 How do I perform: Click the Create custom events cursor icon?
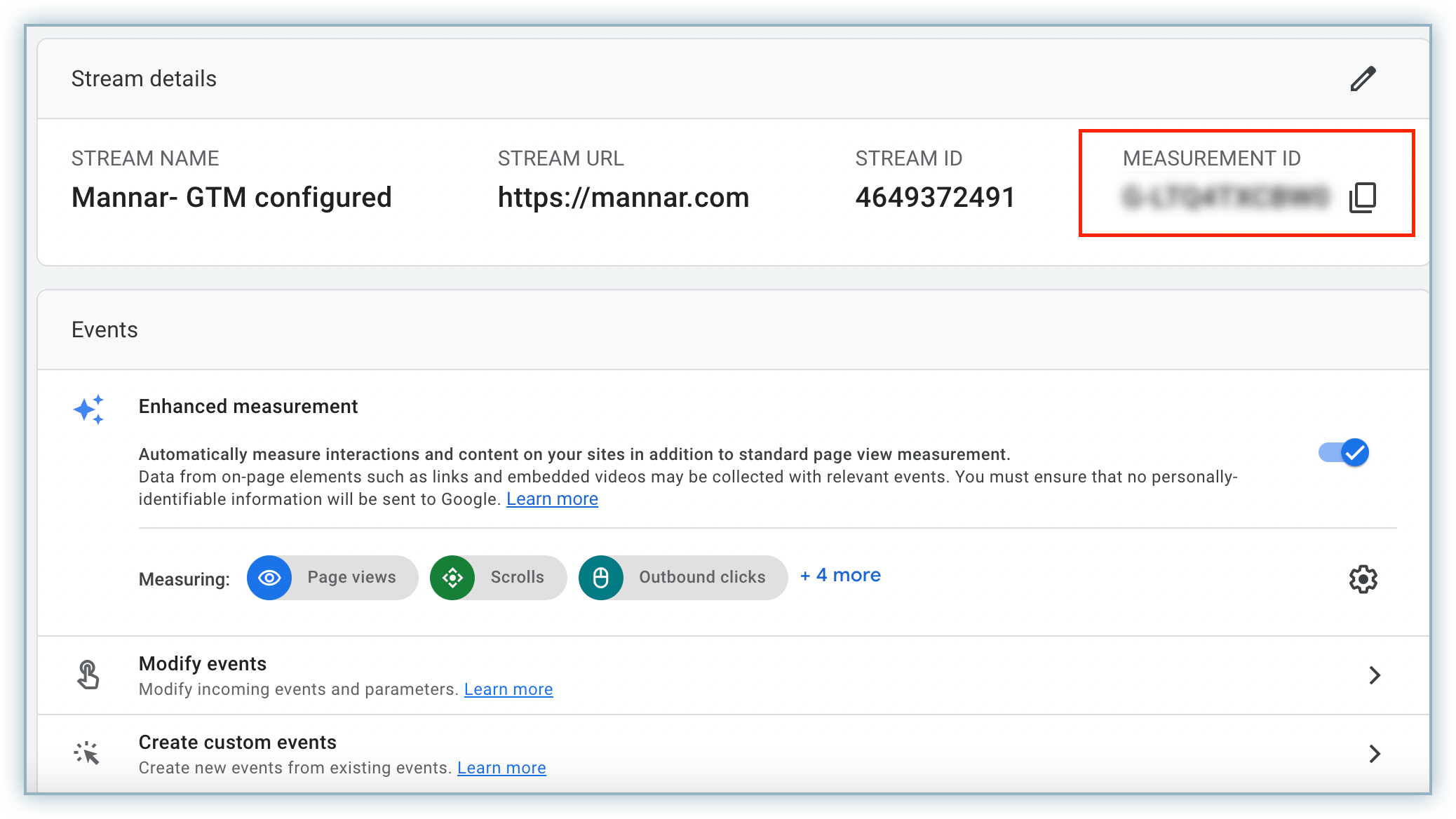point(88,753)
